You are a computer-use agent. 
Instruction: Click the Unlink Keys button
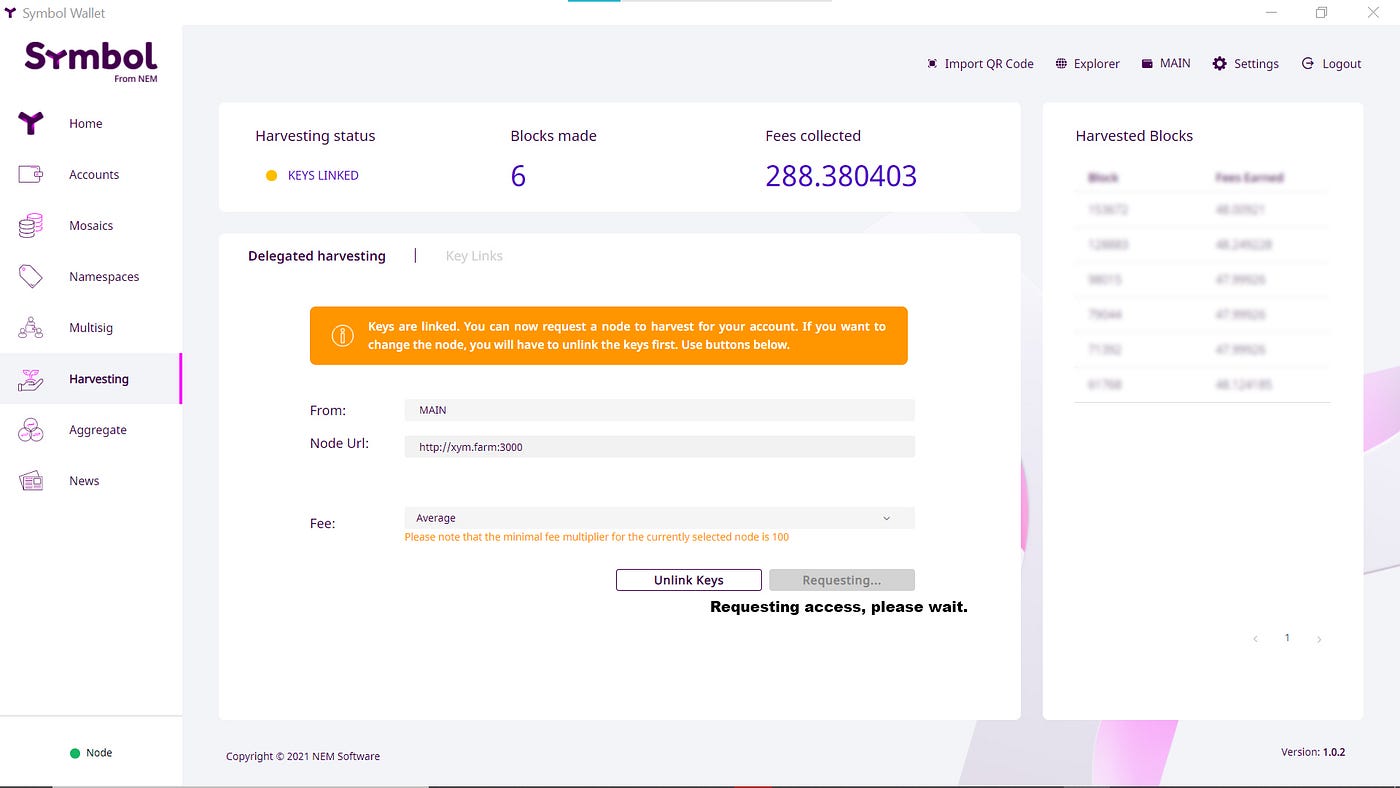[x=689, y=580]
